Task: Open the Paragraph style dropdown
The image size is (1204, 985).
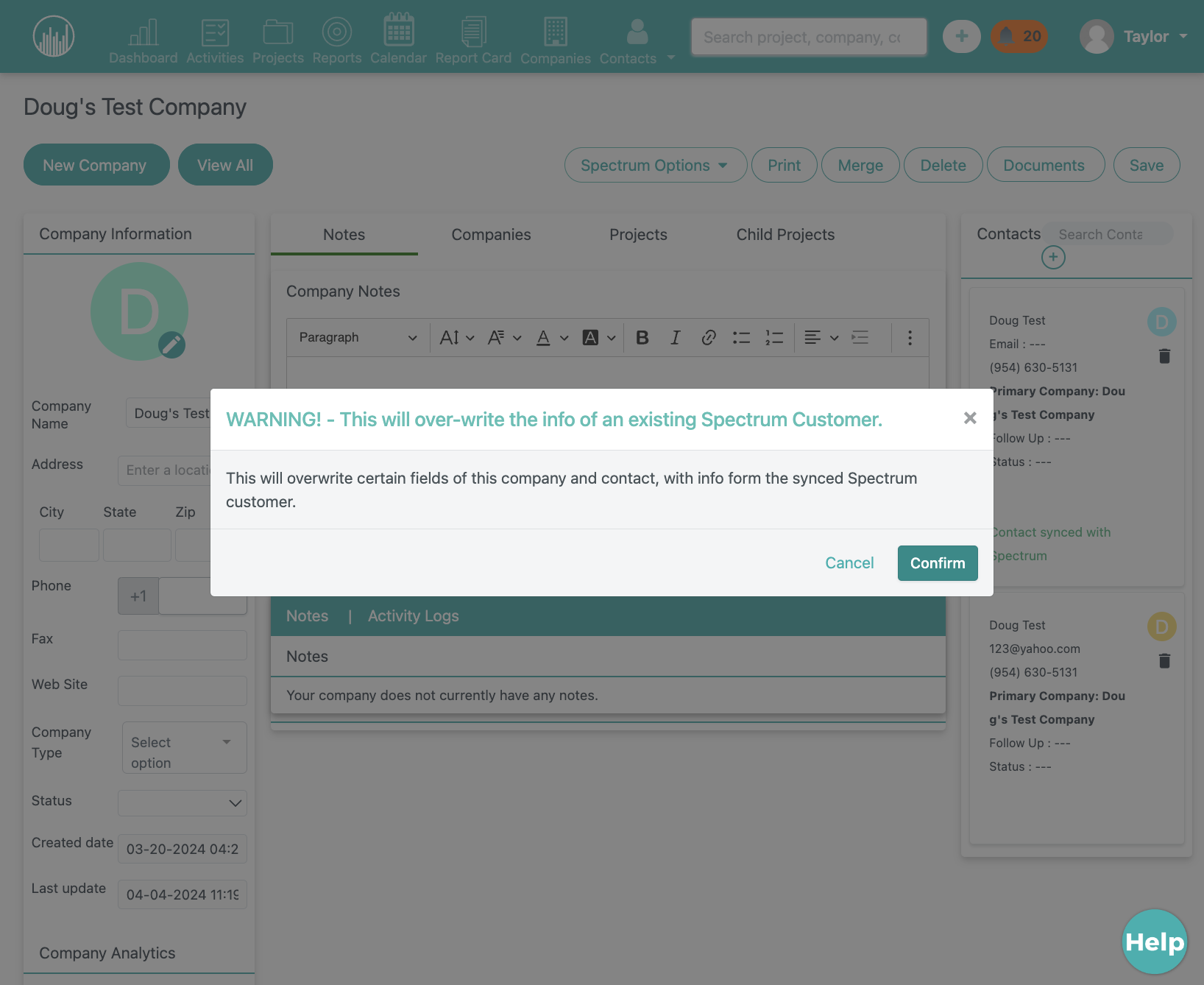Action: [358, 337]
